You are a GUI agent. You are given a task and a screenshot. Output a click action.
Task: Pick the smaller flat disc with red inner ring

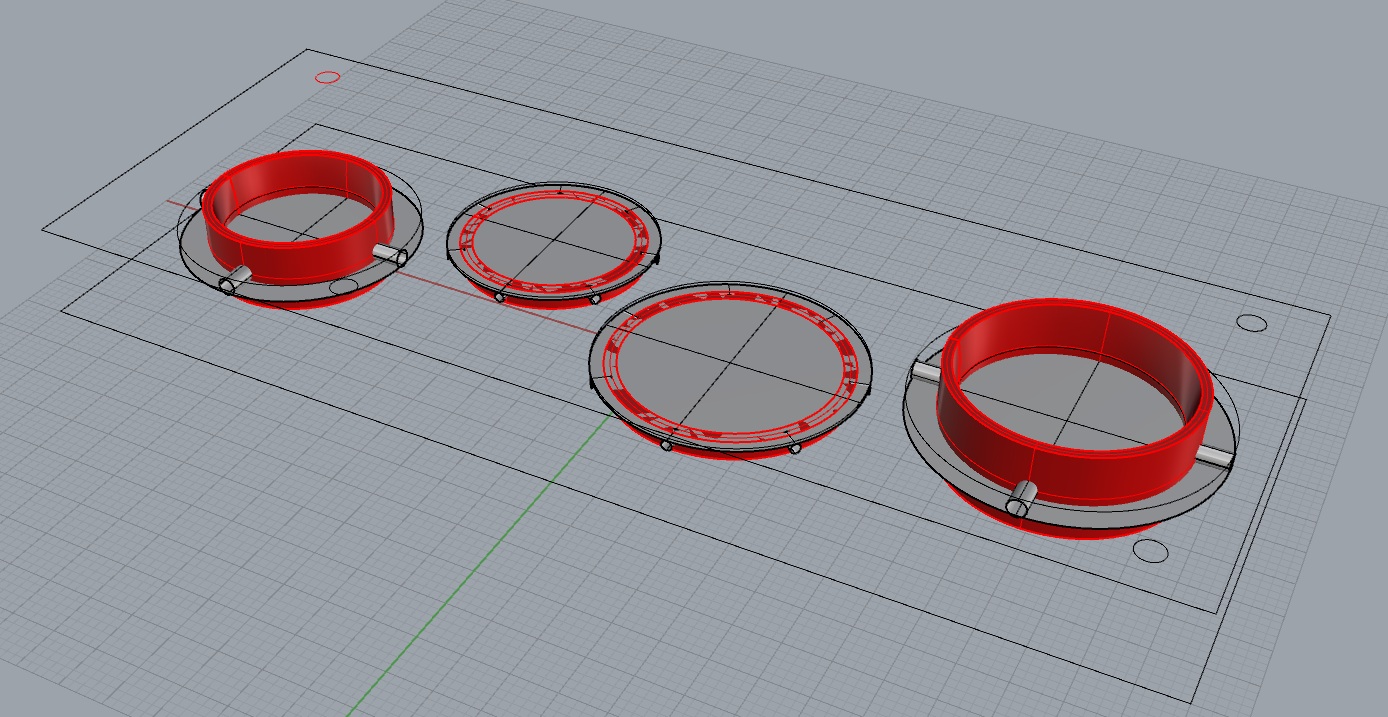[x=552, y=238]
